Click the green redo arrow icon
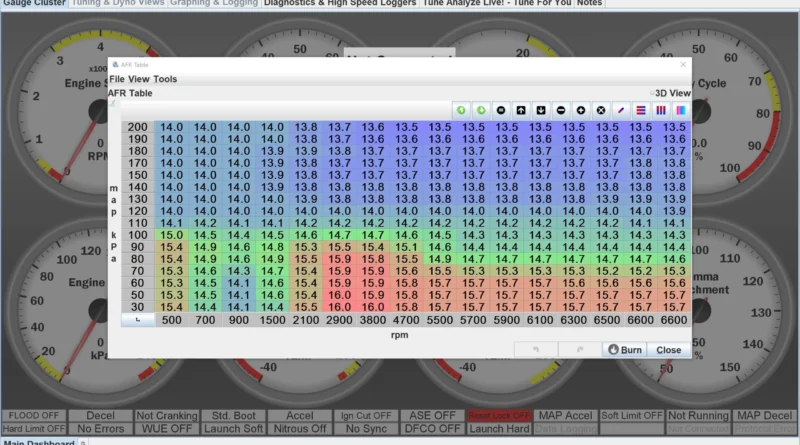 pos(481,109)
